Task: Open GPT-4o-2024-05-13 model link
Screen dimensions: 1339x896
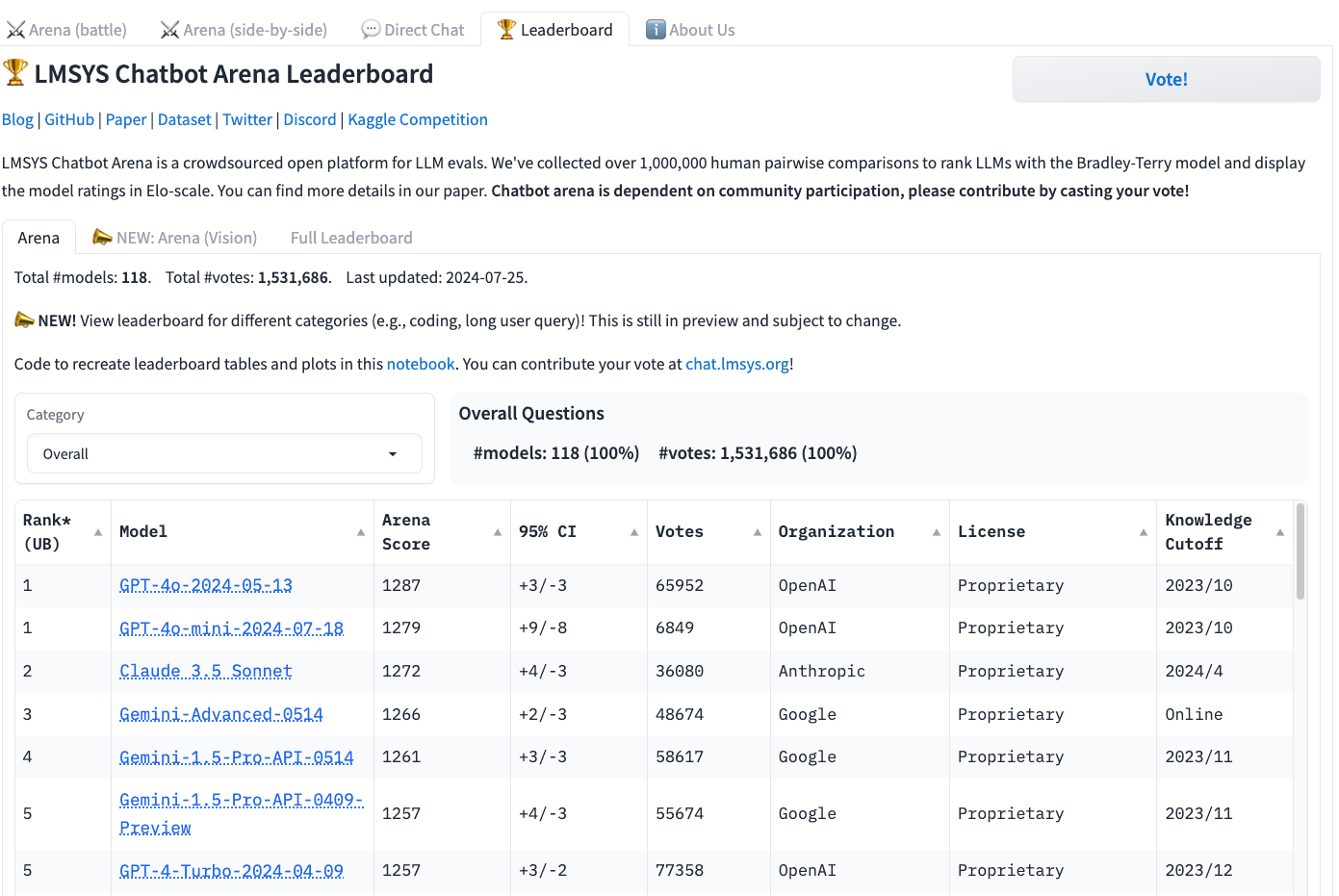Action: point(206,585)
